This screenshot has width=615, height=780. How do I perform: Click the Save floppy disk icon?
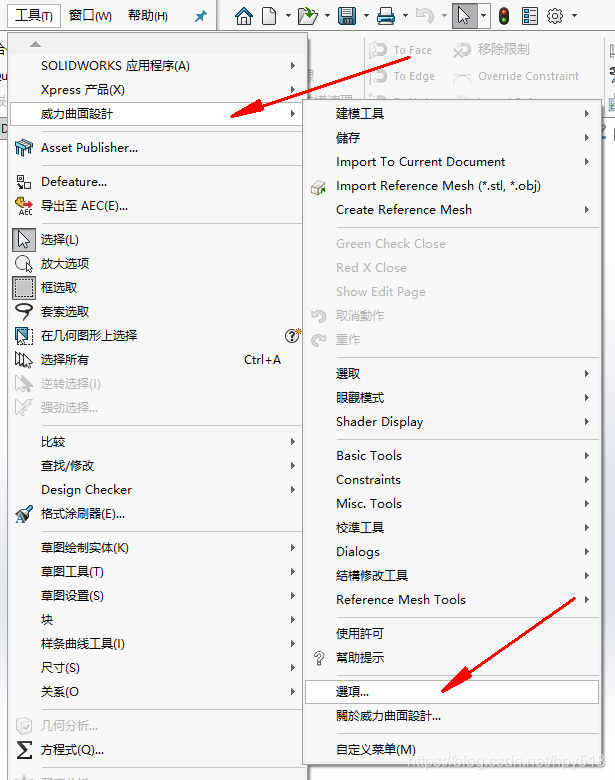347,16
